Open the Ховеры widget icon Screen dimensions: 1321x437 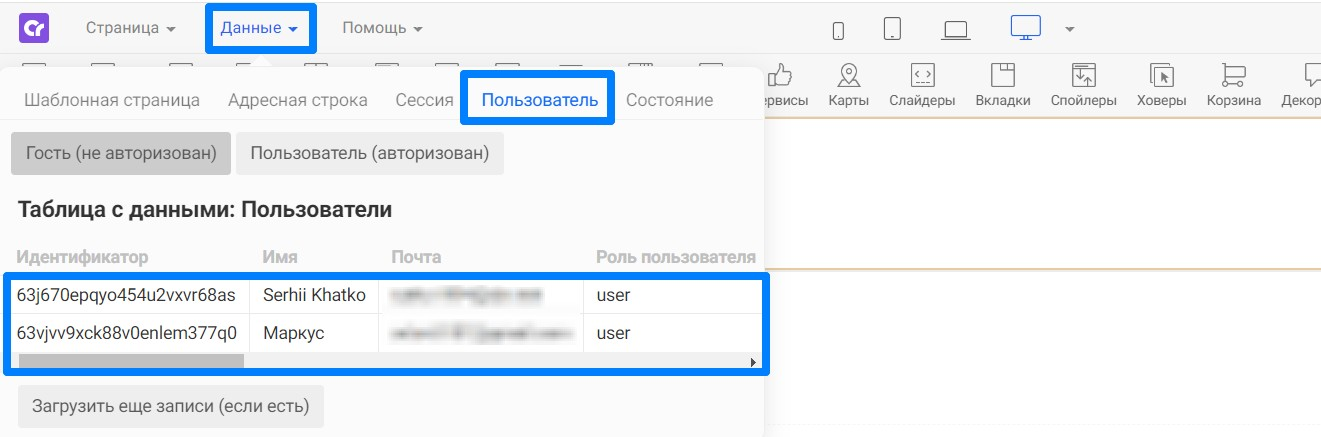[1162, 86]
